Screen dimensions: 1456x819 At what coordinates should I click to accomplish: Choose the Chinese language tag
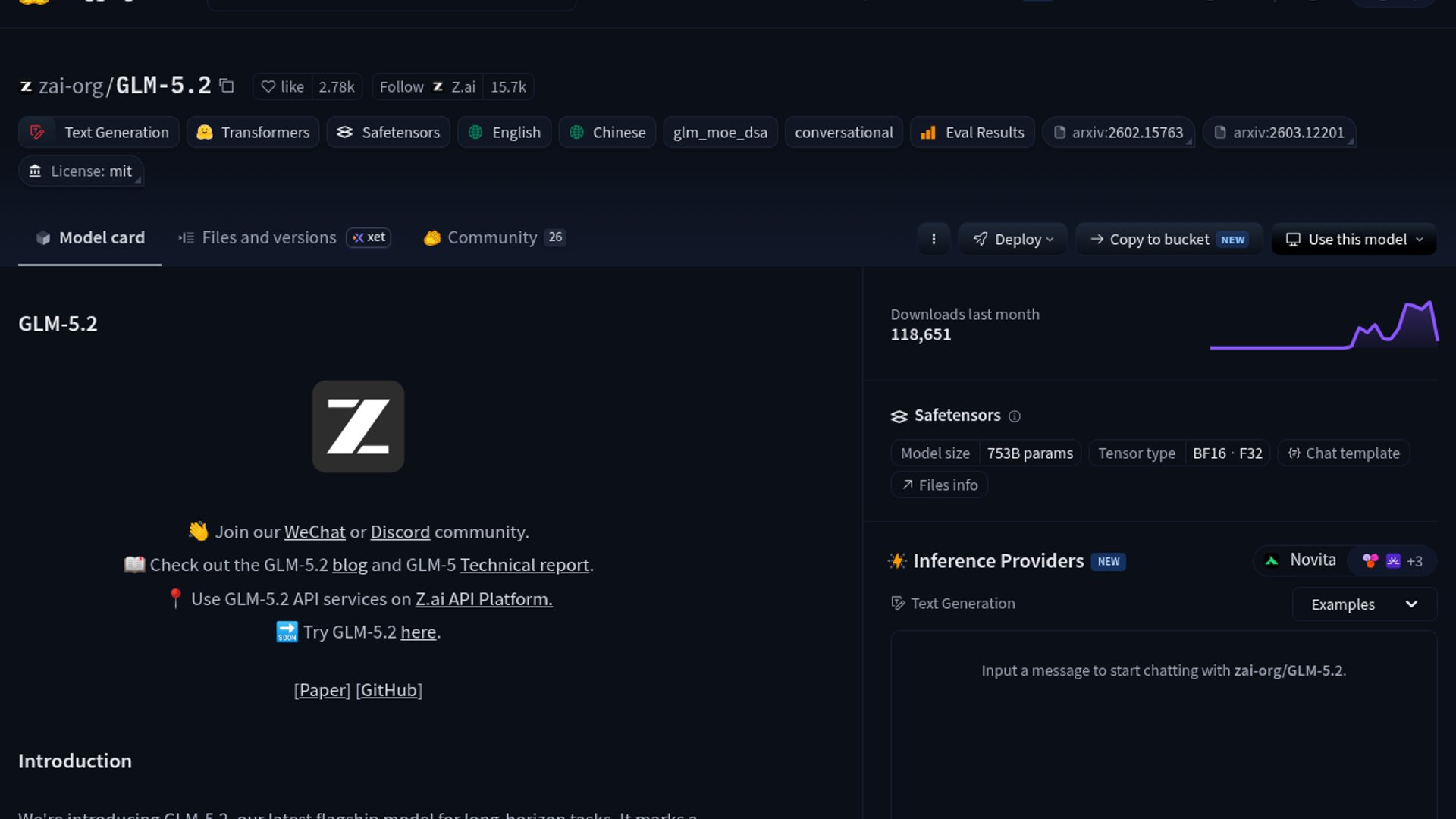pyautogui.click(x=607, y=133)
